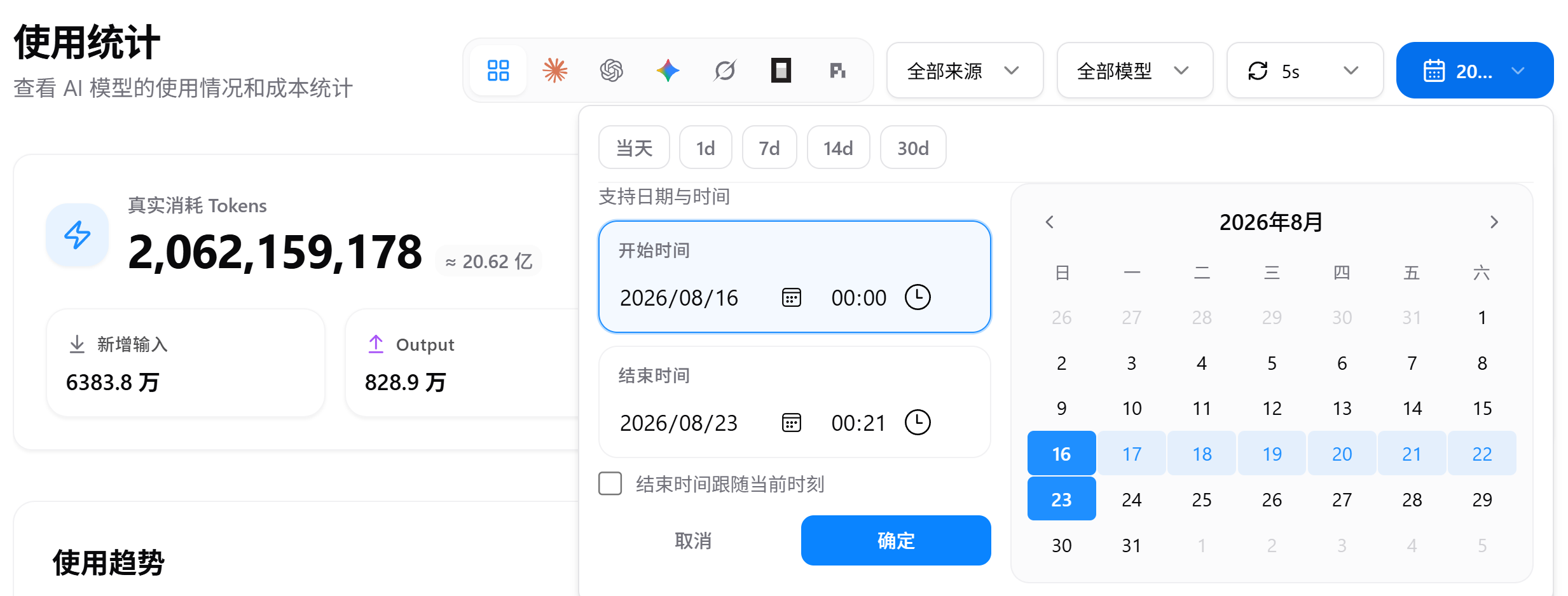Open start date calendar picker icon

coord(791,297)
